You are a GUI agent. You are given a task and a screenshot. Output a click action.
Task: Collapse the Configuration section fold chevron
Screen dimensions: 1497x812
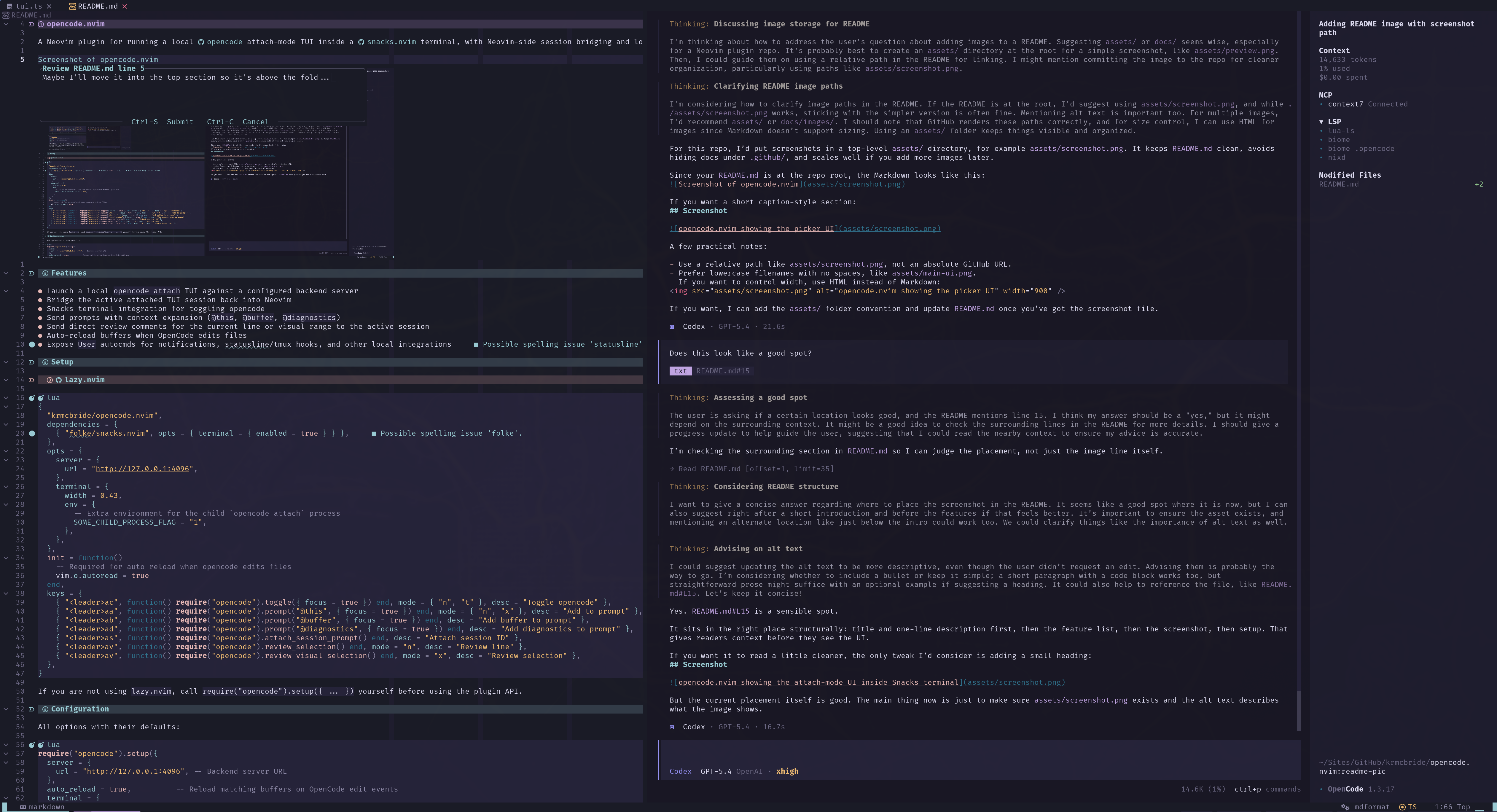[x=6, y=709]
